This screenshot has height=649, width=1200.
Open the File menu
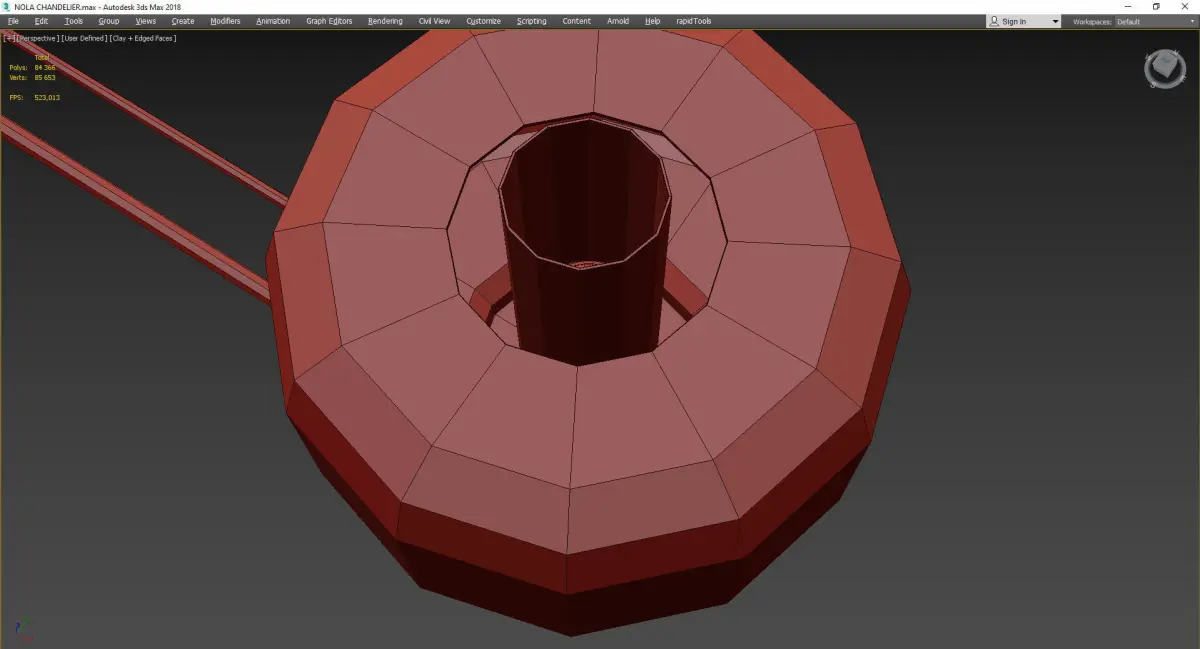(13, 21)
